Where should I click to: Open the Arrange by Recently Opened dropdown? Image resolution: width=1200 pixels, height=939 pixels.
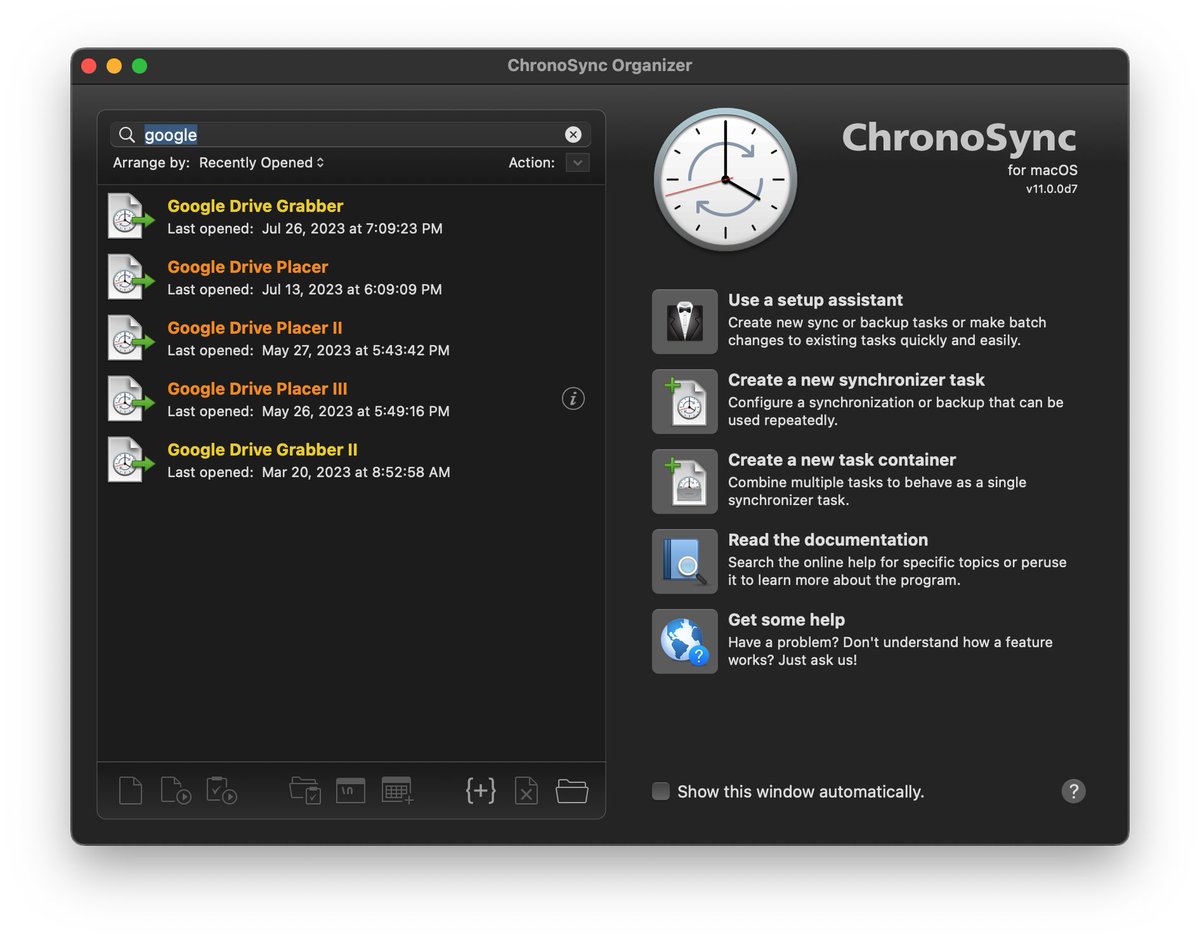pyautogui.click(x=262, y=163)
